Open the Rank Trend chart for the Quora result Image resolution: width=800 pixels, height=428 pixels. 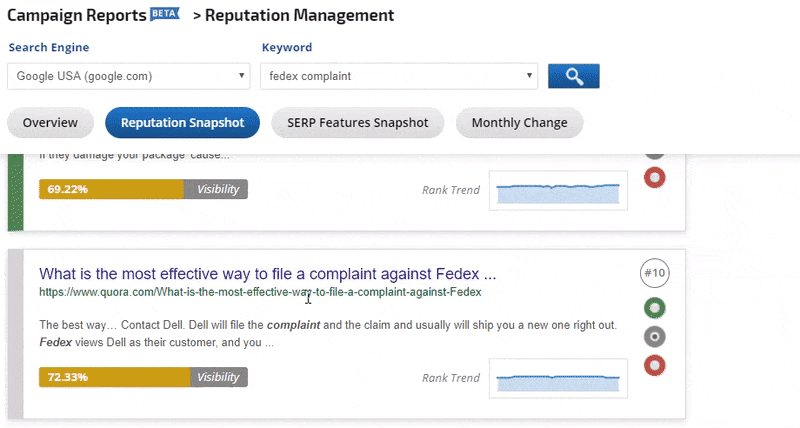[558, 379]
